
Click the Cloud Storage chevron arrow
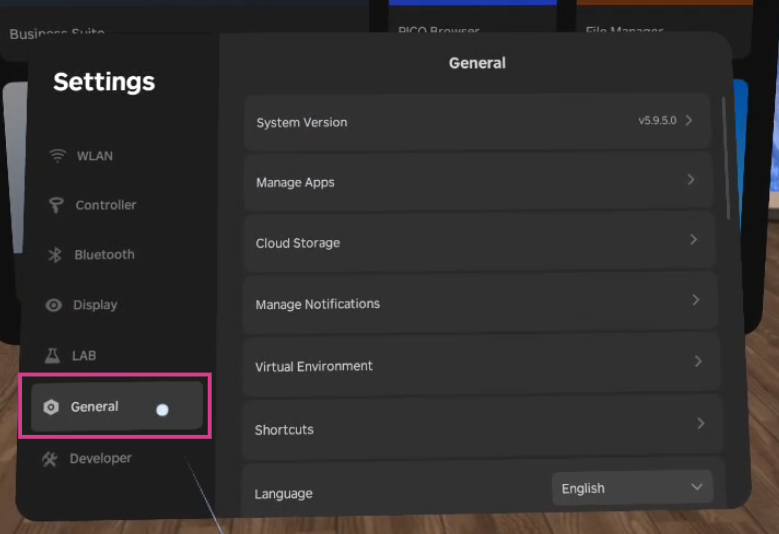coord(693,240)
